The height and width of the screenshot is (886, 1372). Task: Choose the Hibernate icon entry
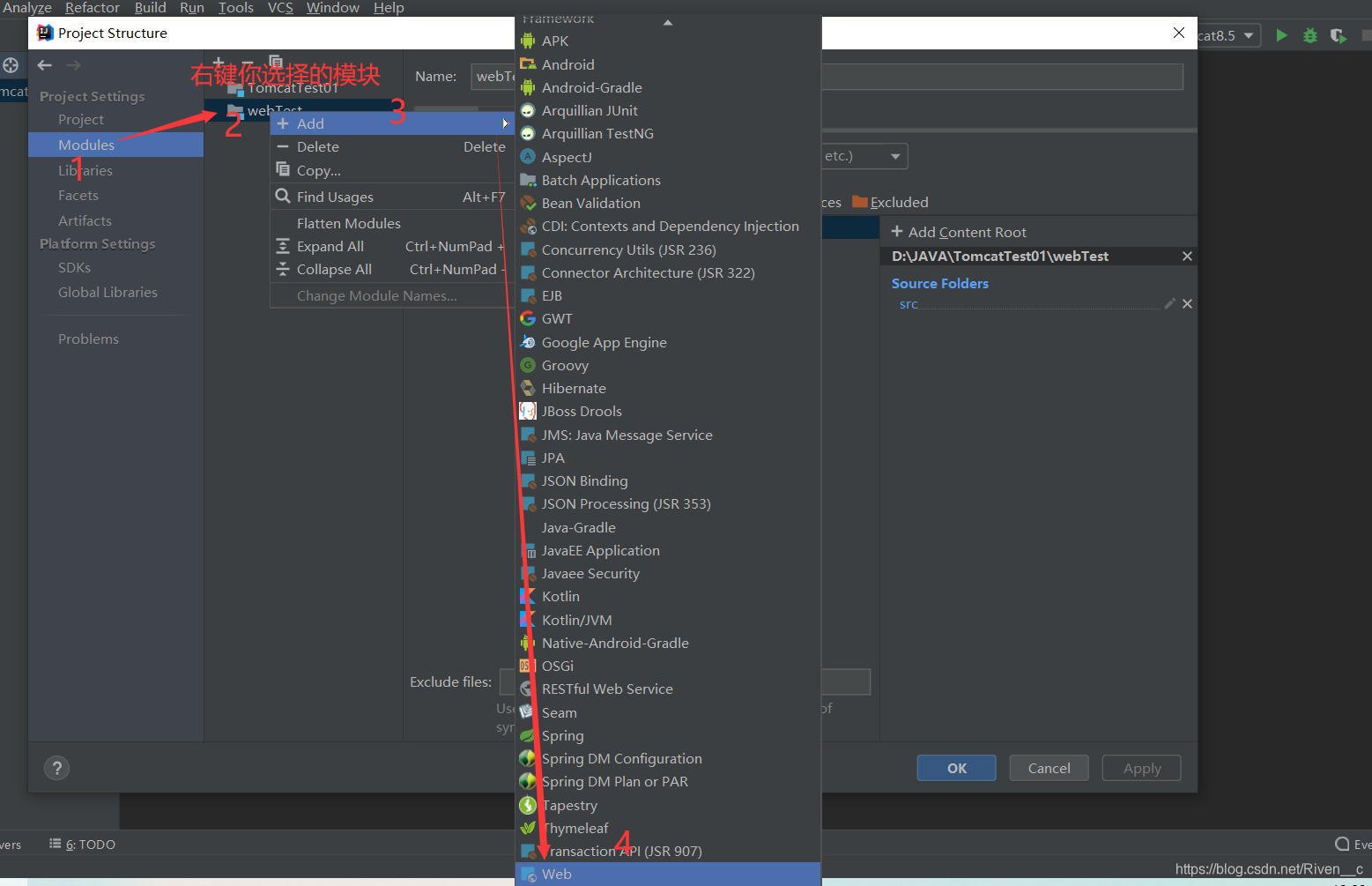point(528,388)
